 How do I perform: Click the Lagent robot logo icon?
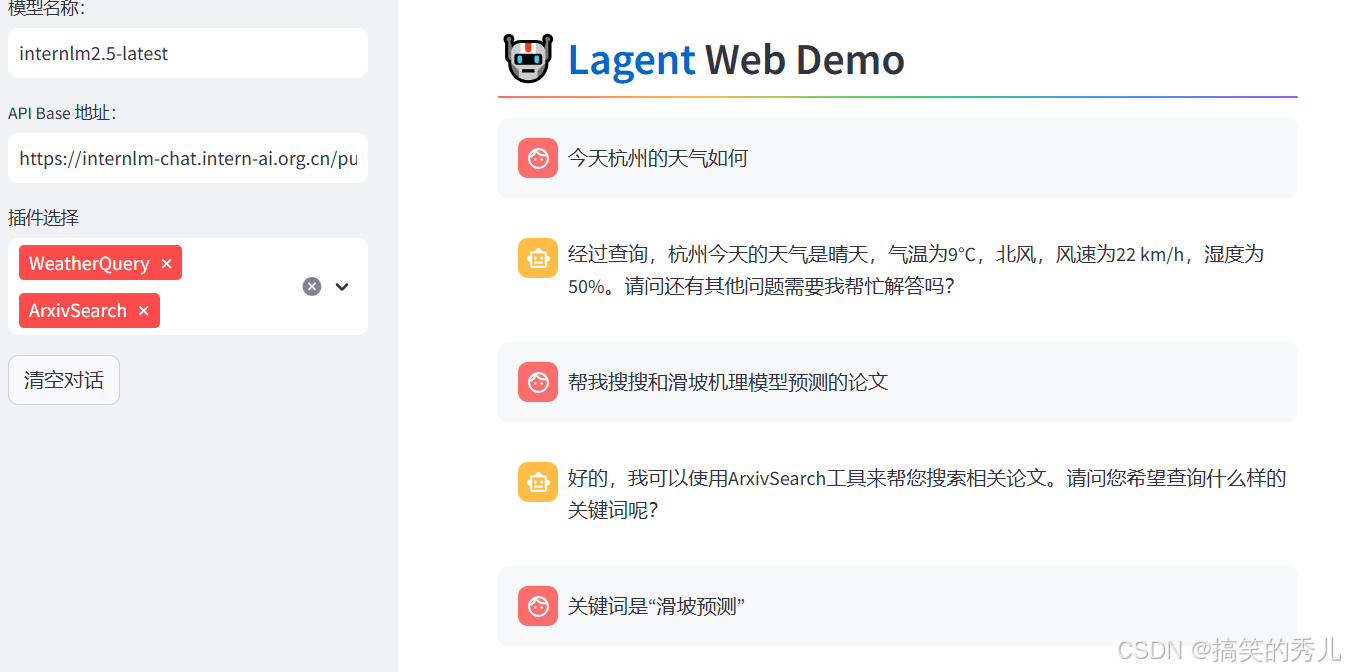pyautogui.click(x=527, y=59)
